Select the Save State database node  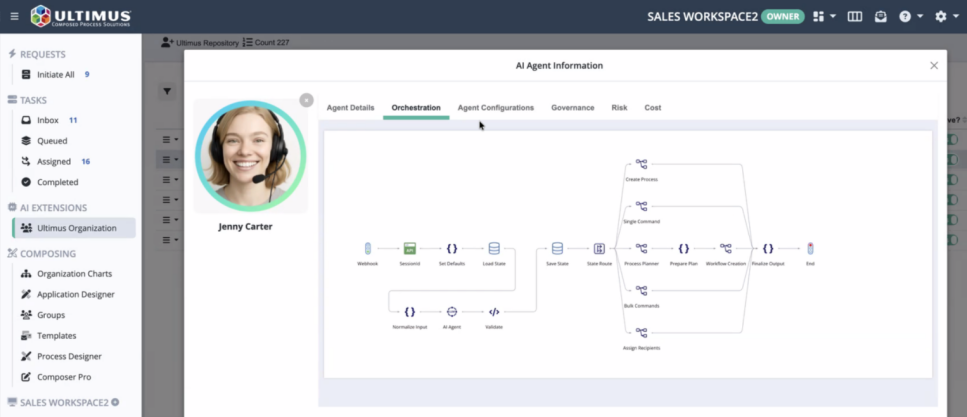click(557, 249)
